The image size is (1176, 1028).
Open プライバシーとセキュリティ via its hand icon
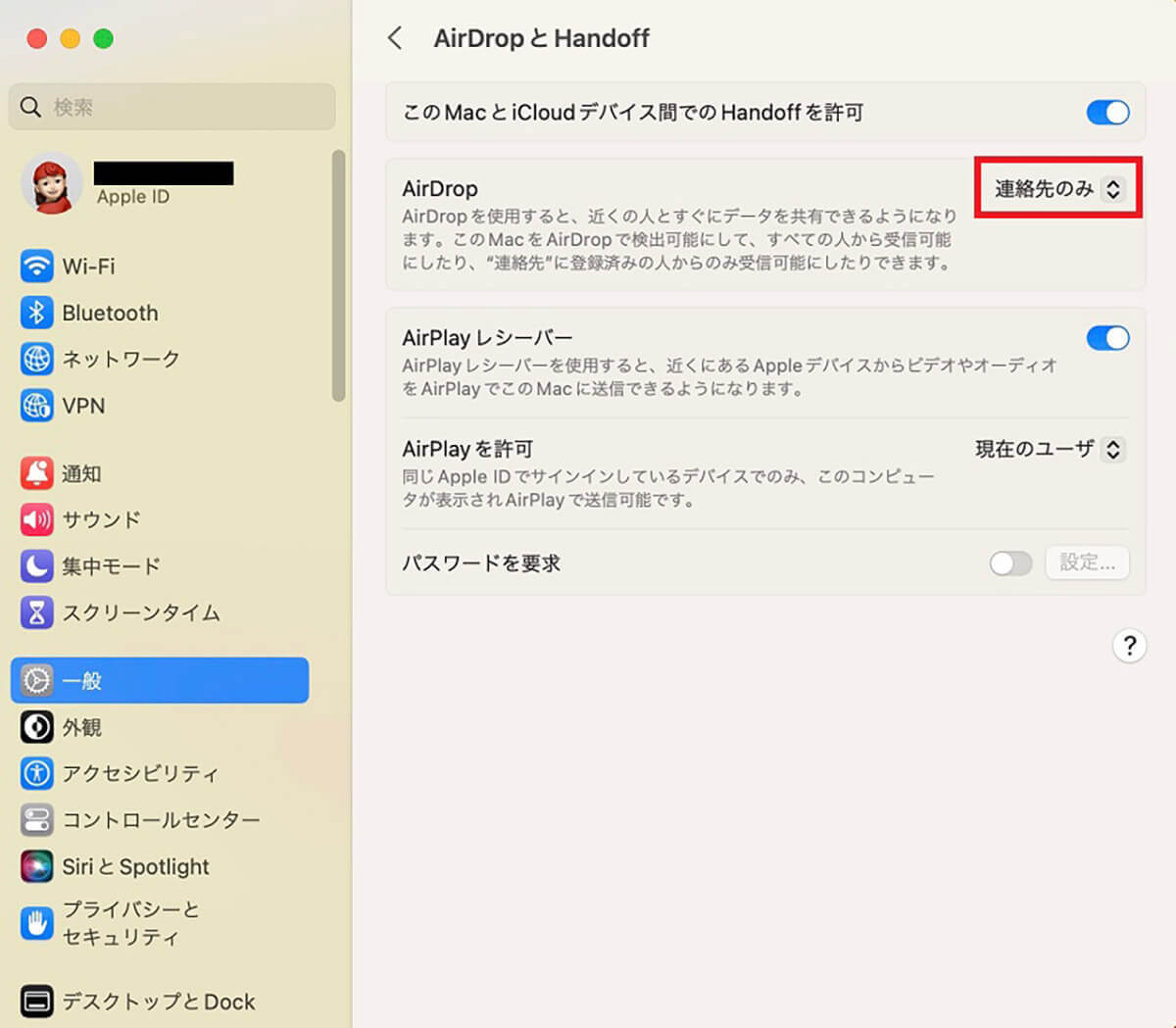coord(37,923)
